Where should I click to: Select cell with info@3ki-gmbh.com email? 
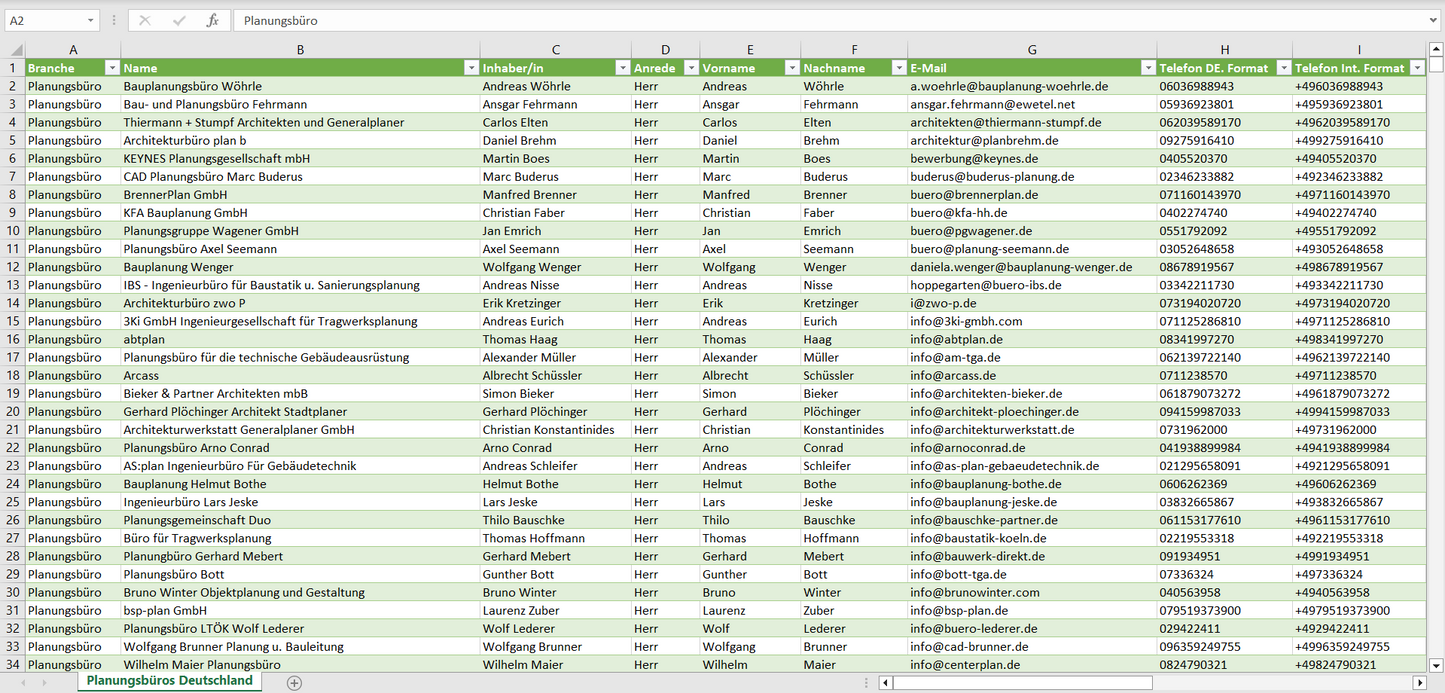[966, 321]
